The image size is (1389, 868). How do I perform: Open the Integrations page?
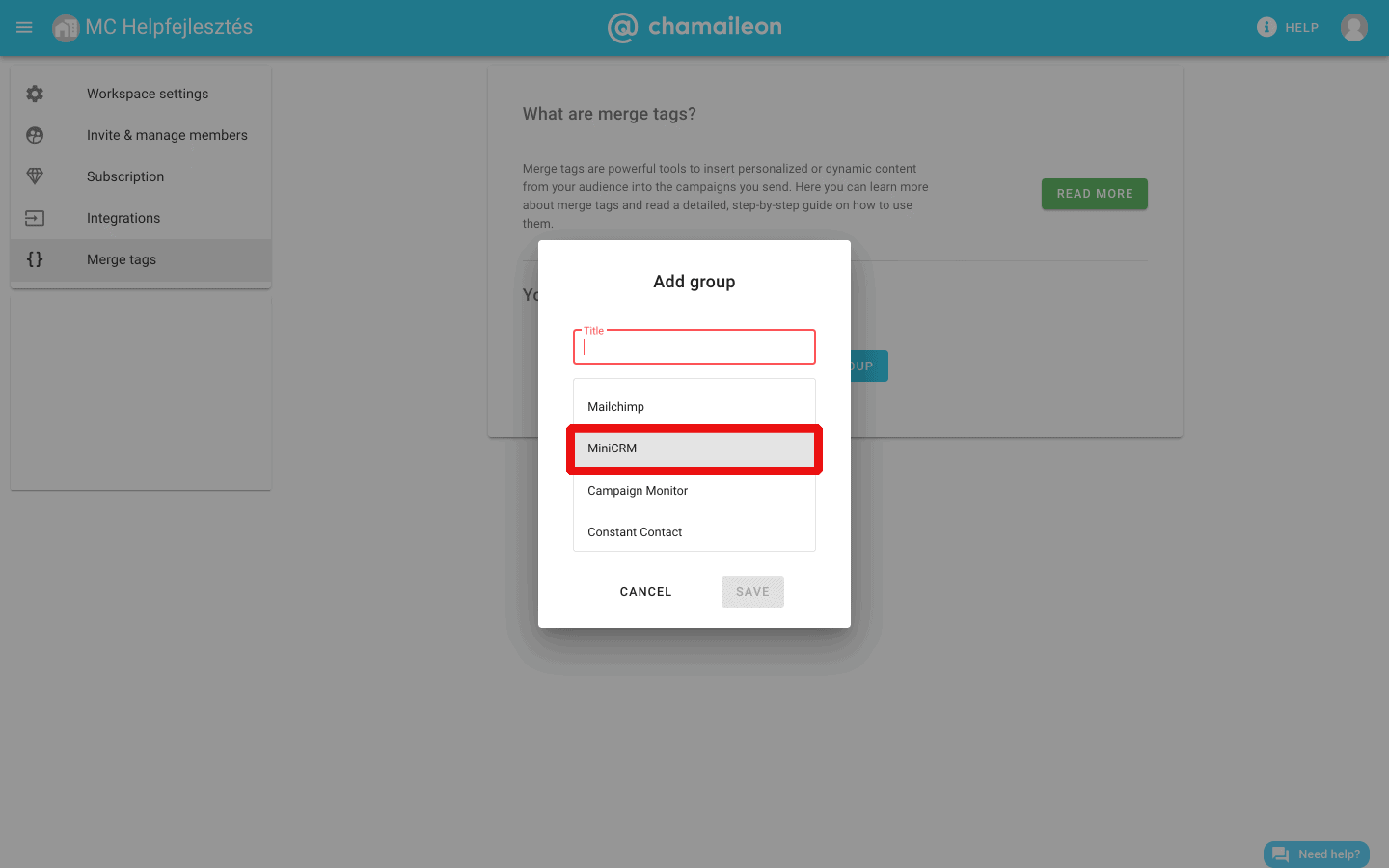coord(141,218)
